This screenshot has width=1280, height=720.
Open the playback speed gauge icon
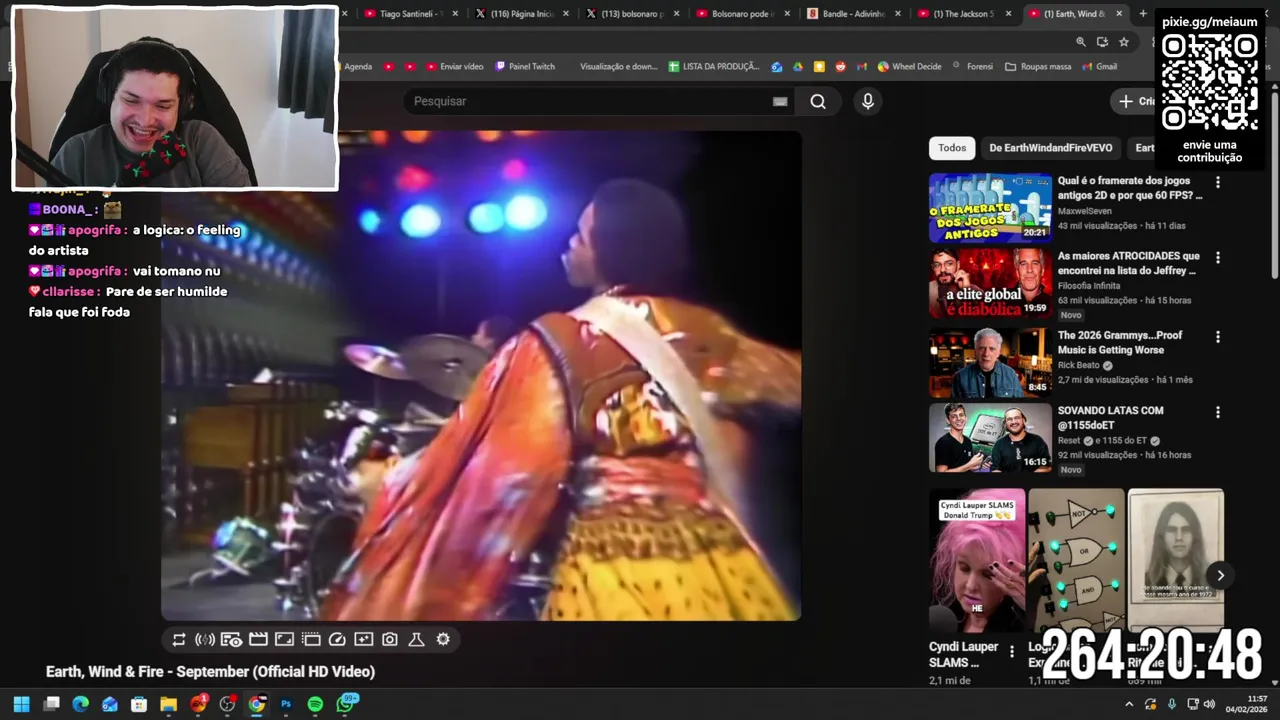[x=337, y=640]
